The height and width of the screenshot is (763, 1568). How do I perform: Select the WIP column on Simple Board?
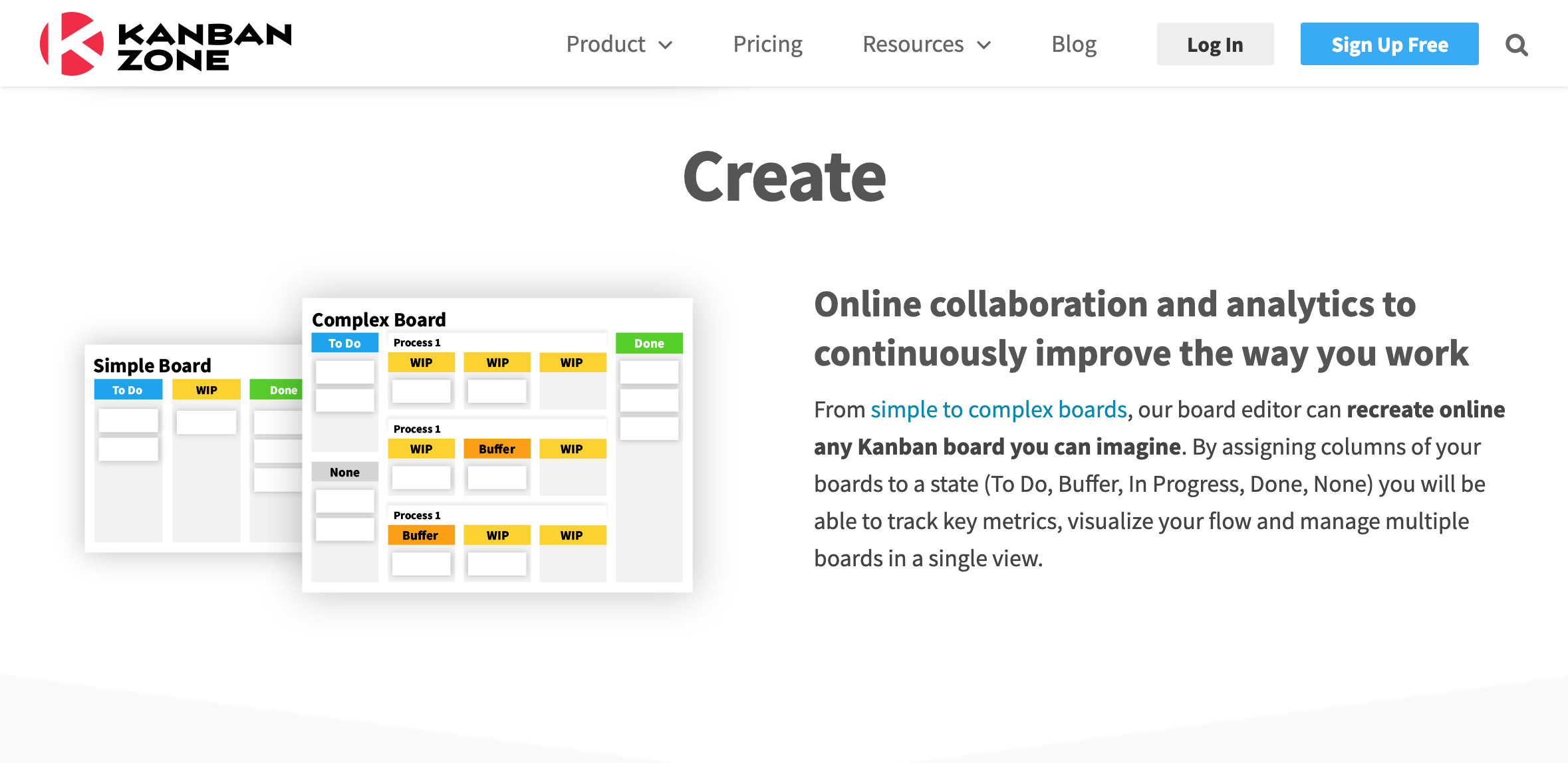[x=206, y=389]
